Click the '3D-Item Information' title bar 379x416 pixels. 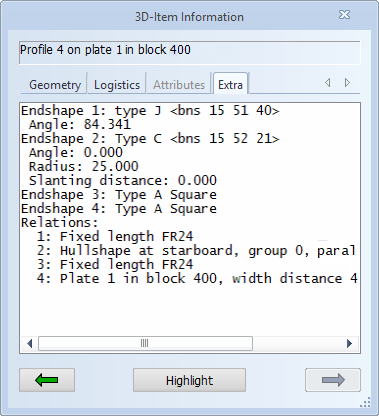click(189, 17)
